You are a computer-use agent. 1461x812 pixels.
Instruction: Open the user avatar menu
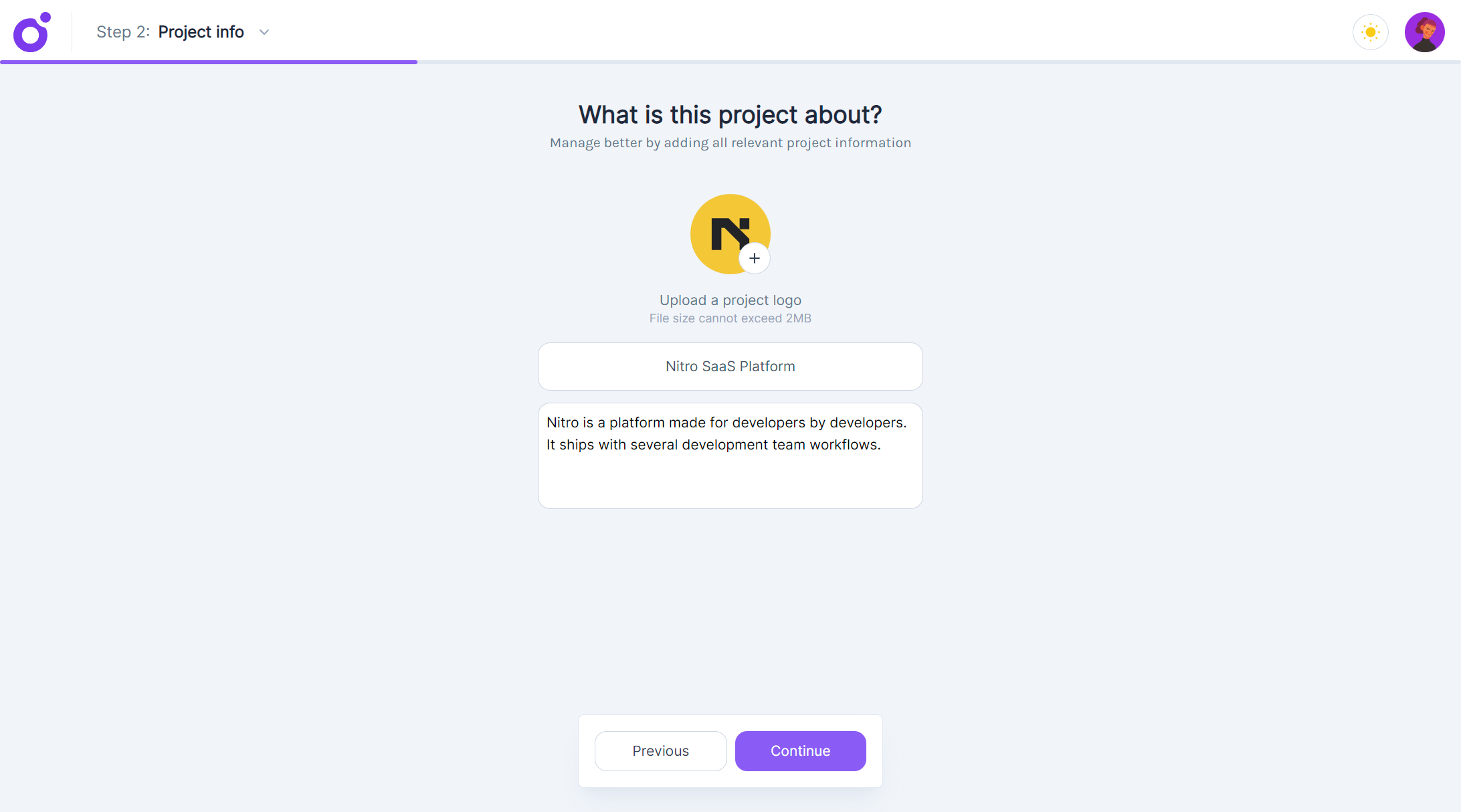pyautogui.click(x=1424, y=32)
